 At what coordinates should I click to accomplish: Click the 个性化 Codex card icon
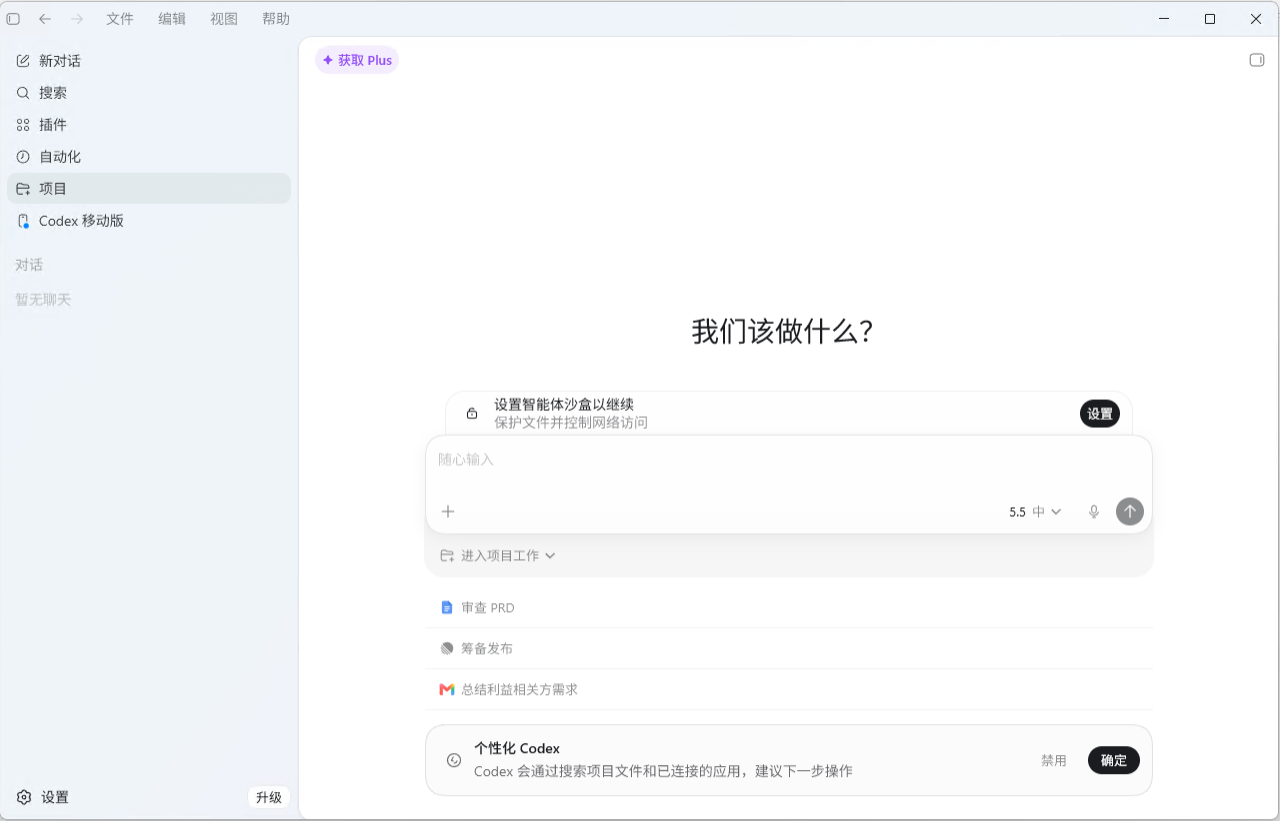tap(454, 760)
